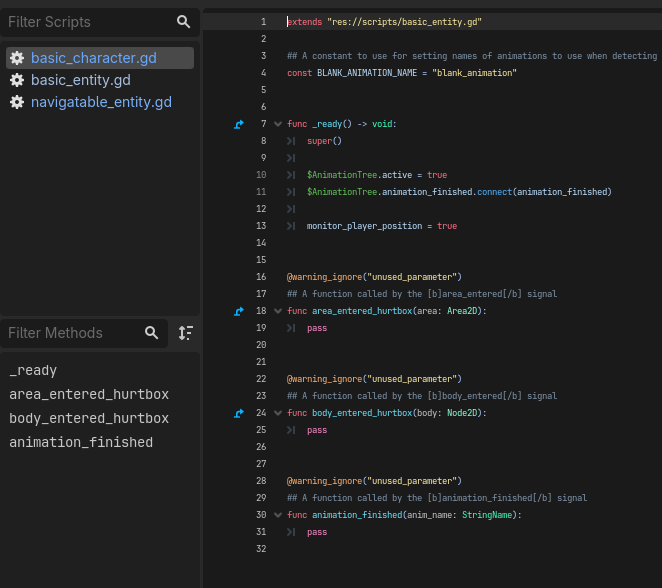Open basic_character.gd in script list
Viewport: 662px width, 588px height.
[x=100, y=58]
